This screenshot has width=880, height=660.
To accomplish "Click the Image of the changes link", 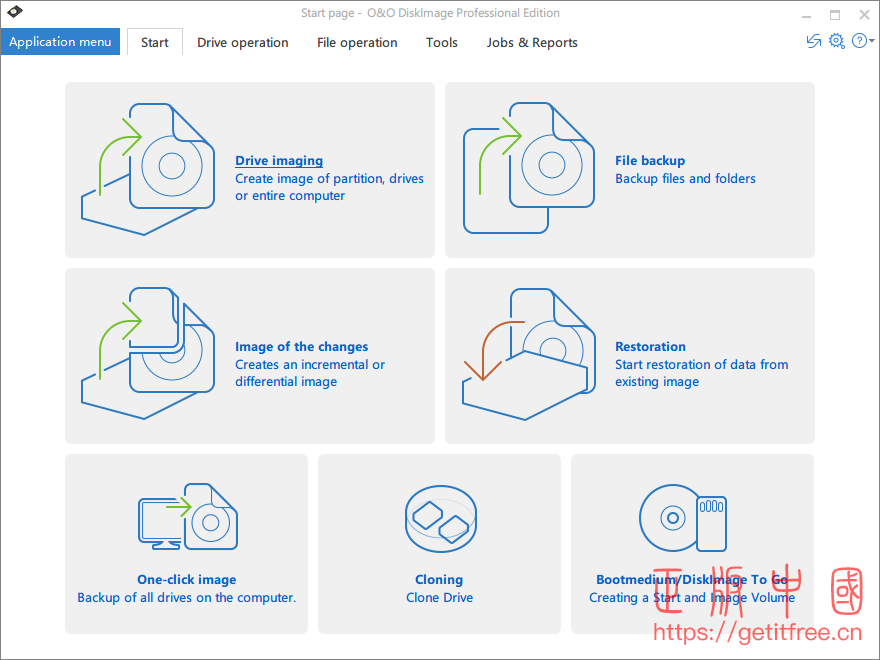I will 301,346.
